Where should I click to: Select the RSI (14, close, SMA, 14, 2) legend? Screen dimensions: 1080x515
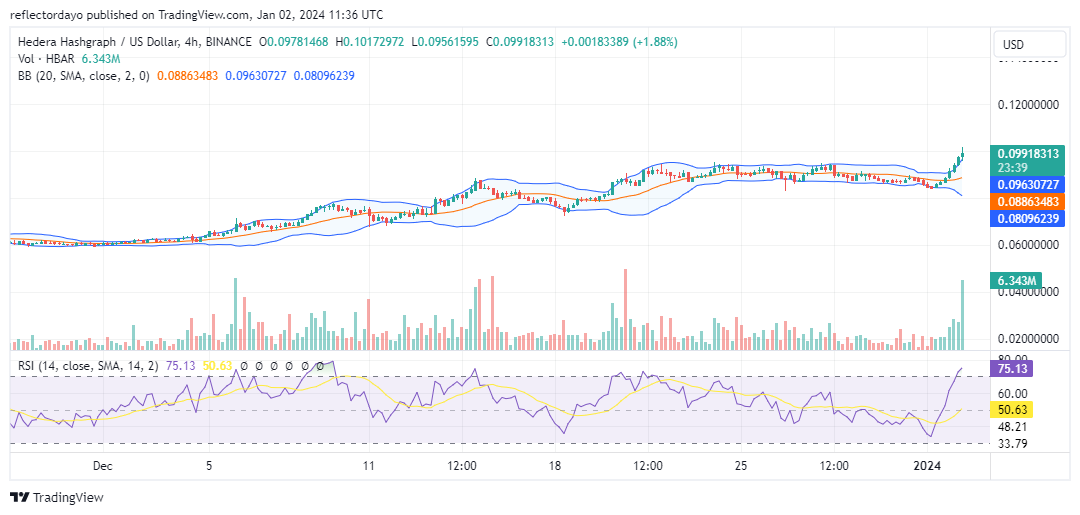[88, 366]
